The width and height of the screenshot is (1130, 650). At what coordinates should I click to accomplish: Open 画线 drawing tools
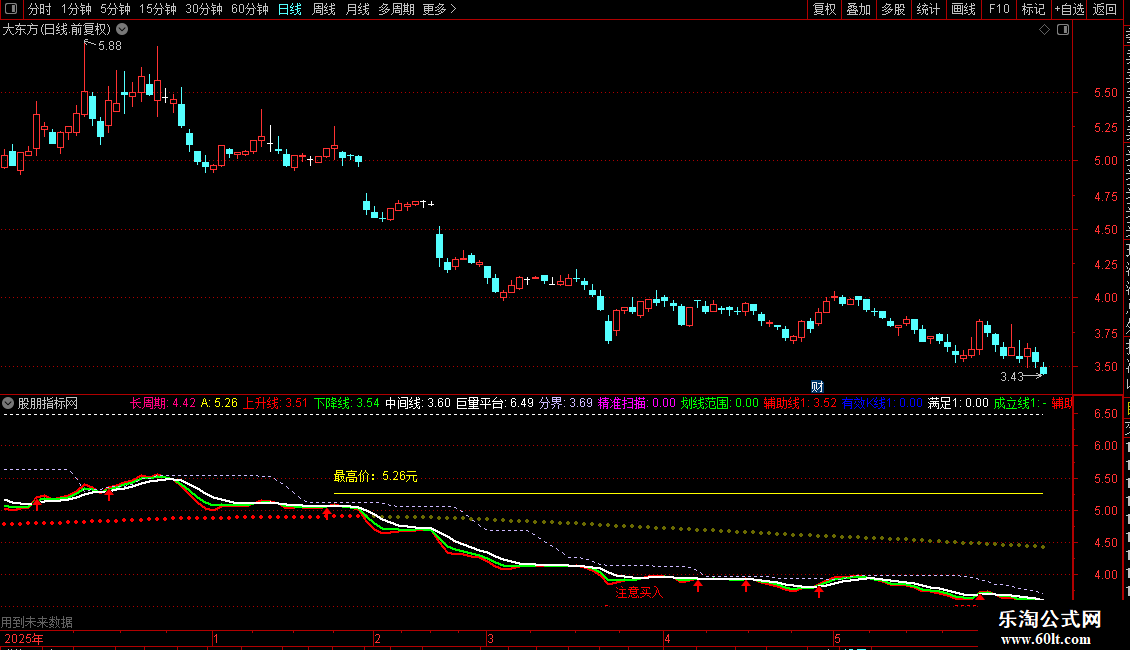[x=963, y=9]
